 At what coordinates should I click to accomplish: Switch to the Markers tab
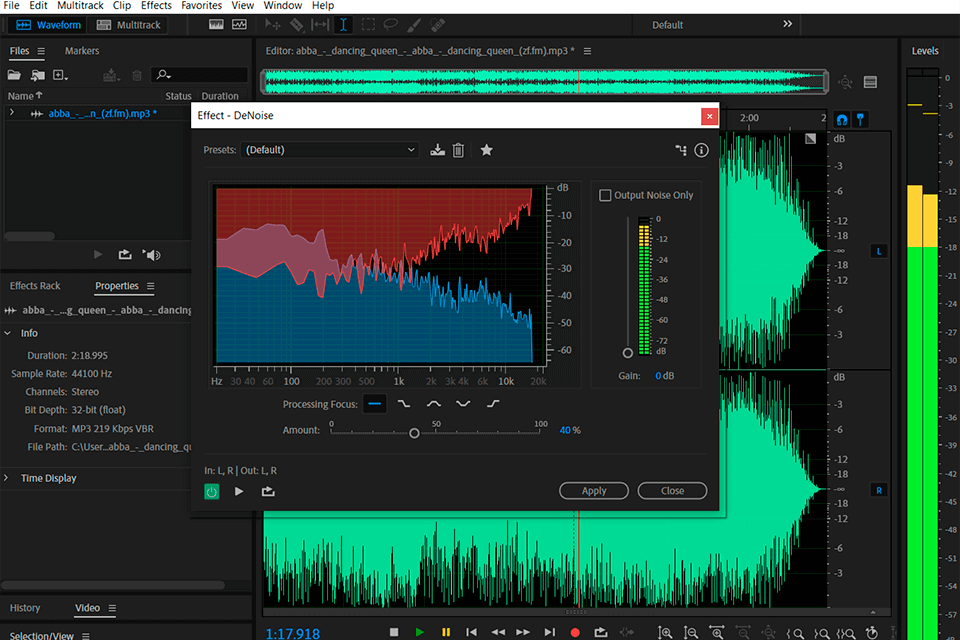(82, 50)
